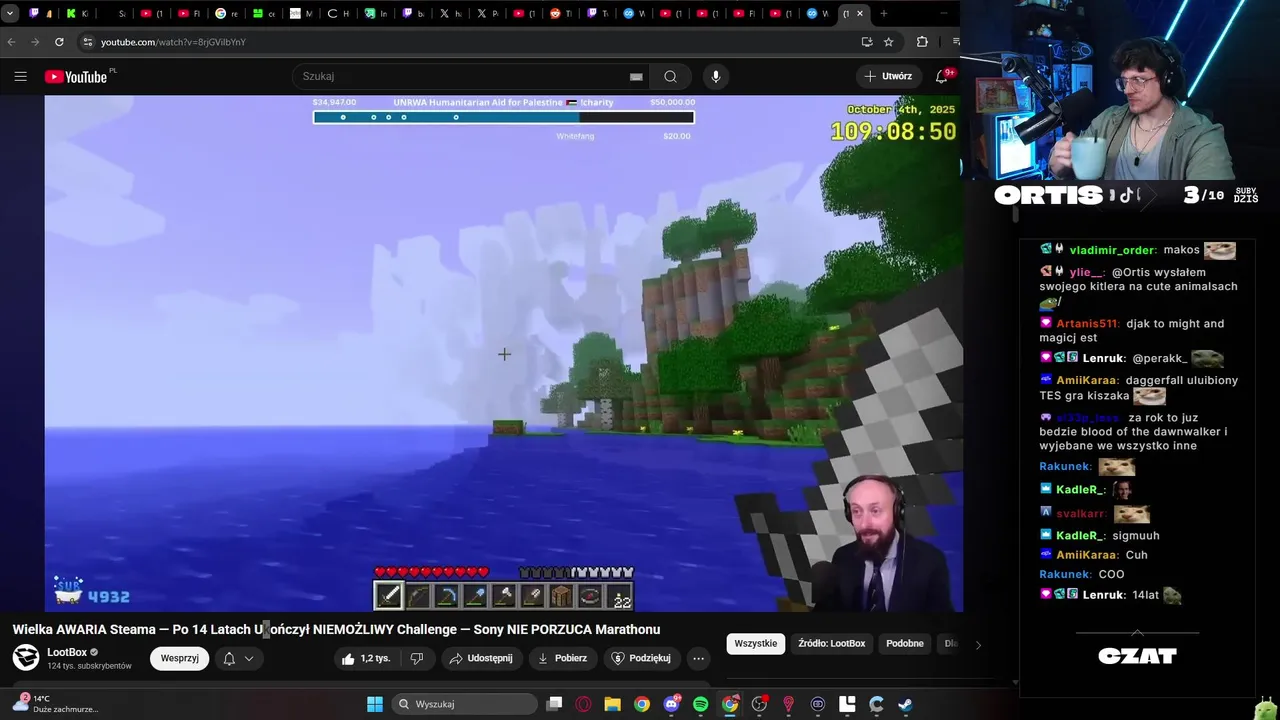Click the Wesprzyj button
1280x720 pixels.
180,658
